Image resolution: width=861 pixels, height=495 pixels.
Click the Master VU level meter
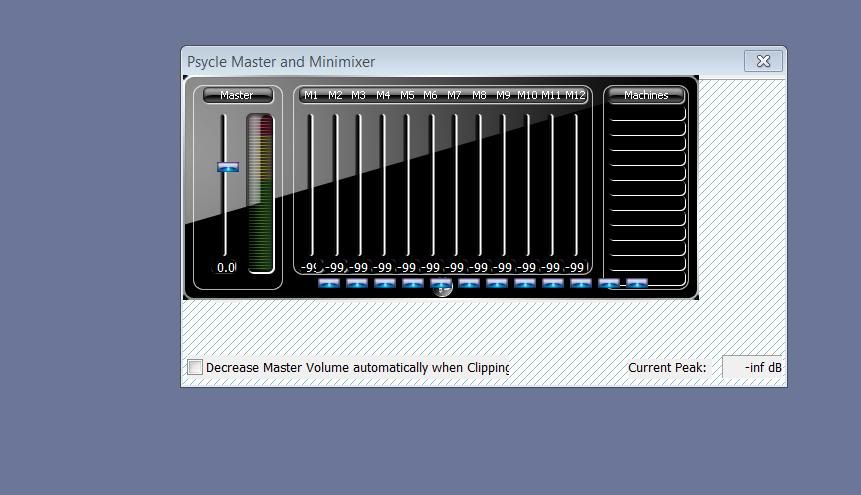pyautogui.click(x=260, y=193)
